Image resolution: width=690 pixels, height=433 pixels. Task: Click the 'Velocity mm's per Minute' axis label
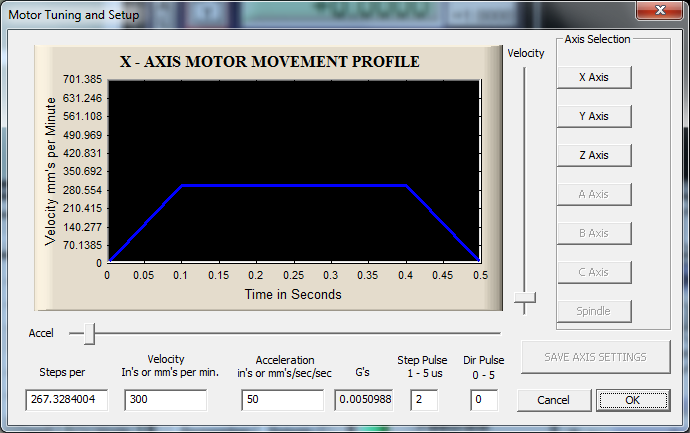pyautogui.click(x=51, y=171)
